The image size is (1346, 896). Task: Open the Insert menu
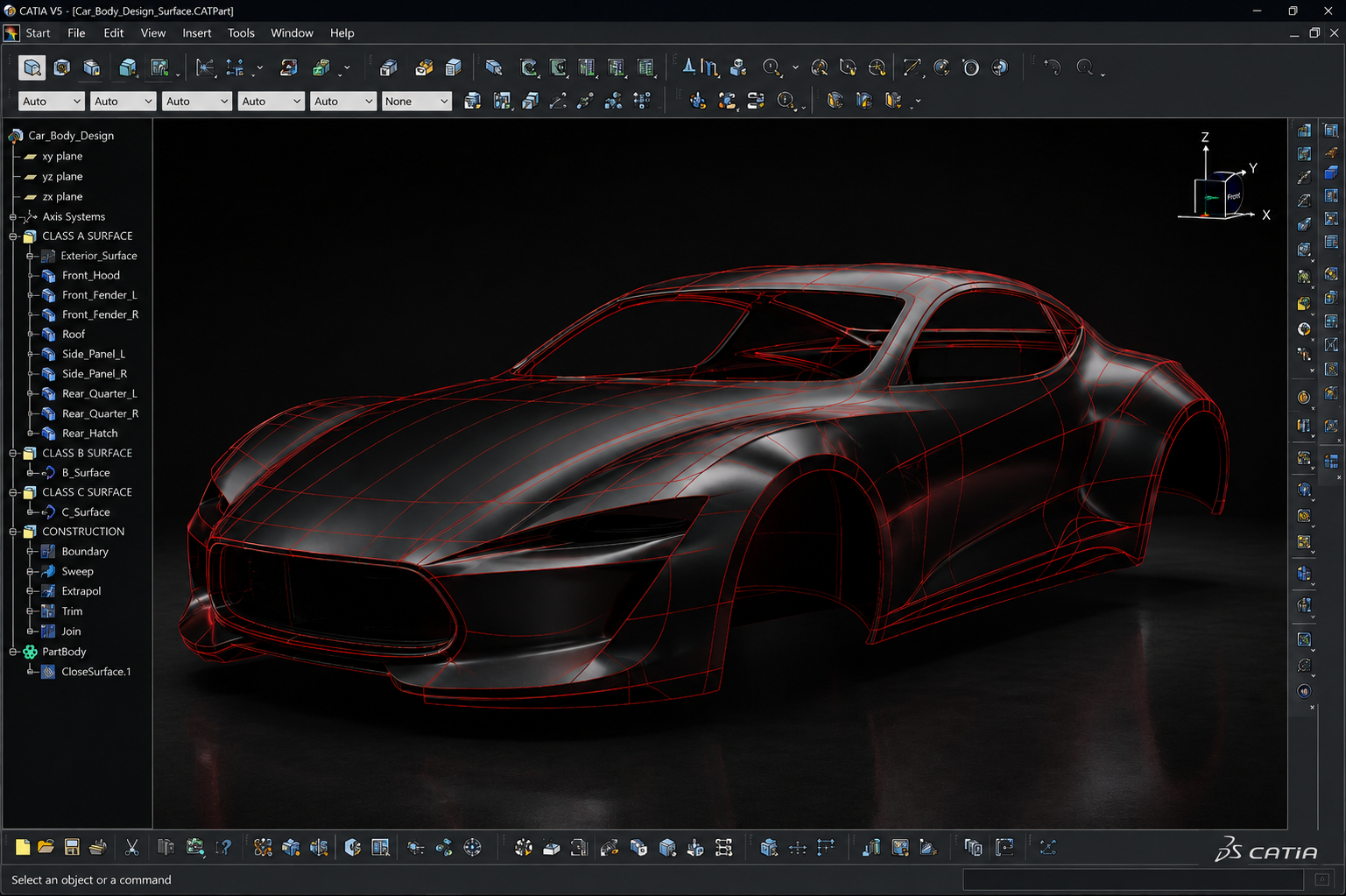[197, 33]
